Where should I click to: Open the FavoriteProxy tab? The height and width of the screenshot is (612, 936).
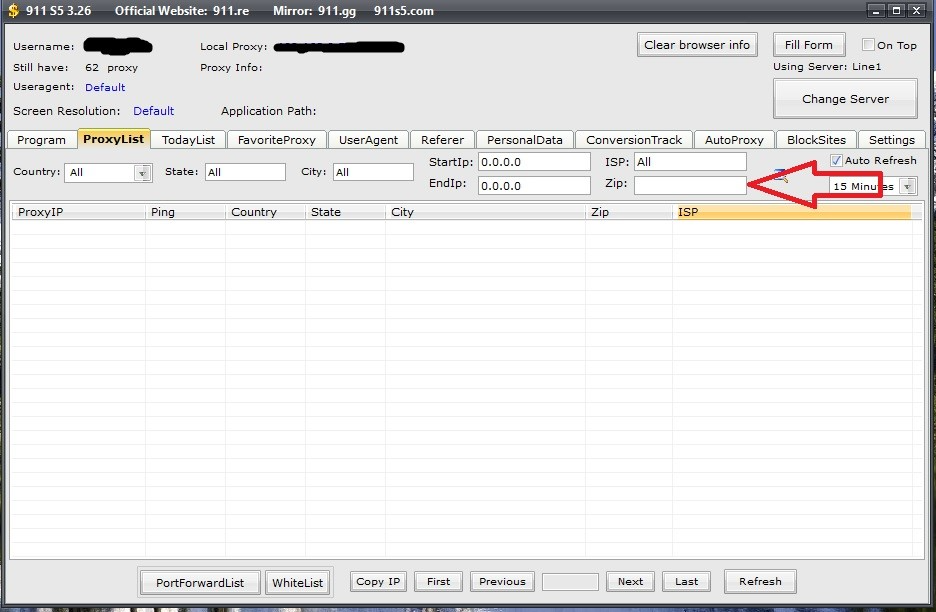[x=276, y=140]
